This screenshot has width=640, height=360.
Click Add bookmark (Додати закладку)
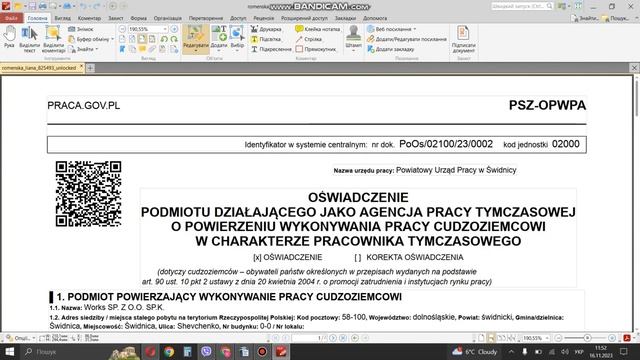[x=391, y=49]
